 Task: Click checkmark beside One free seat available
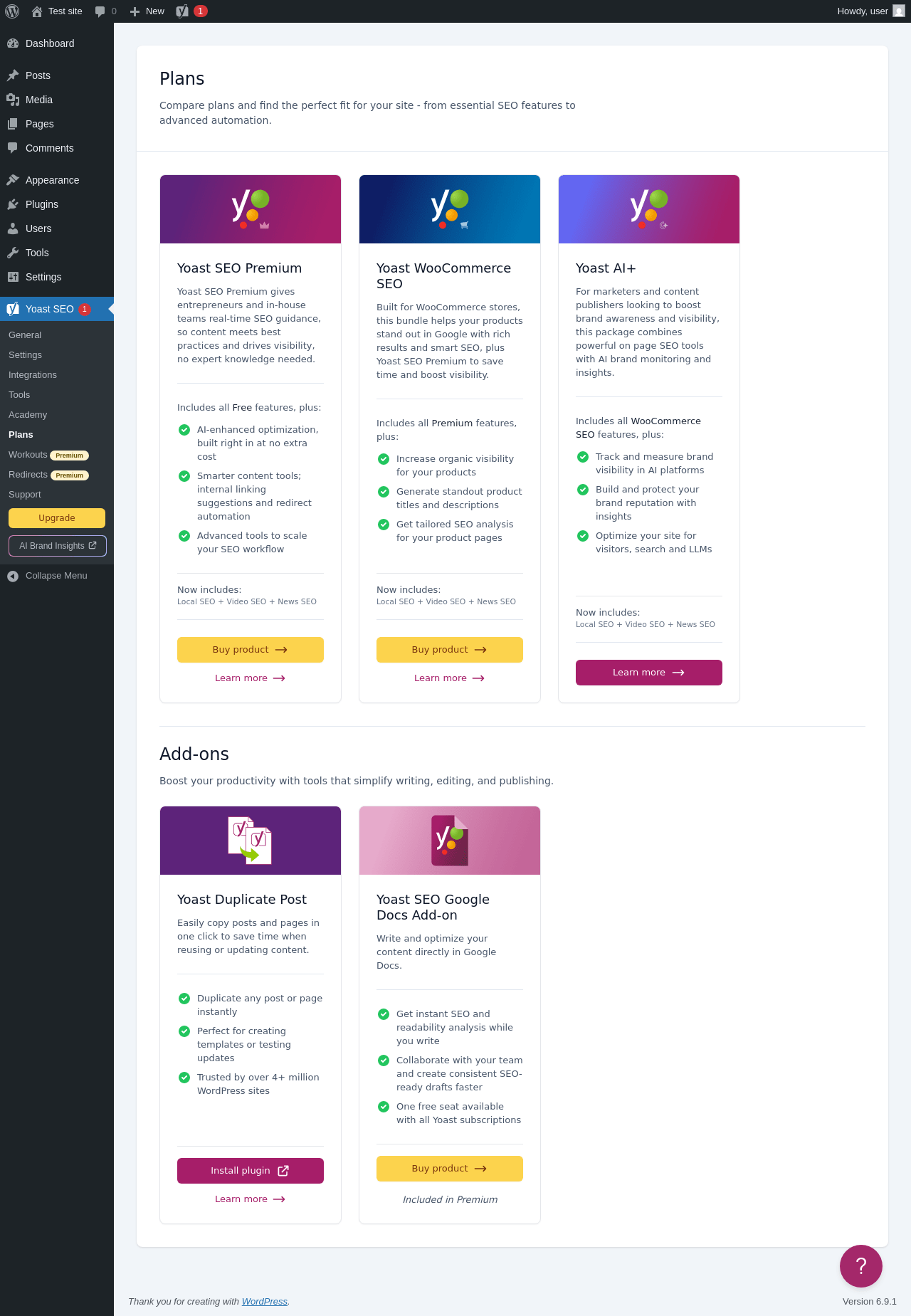(384, 1107)
